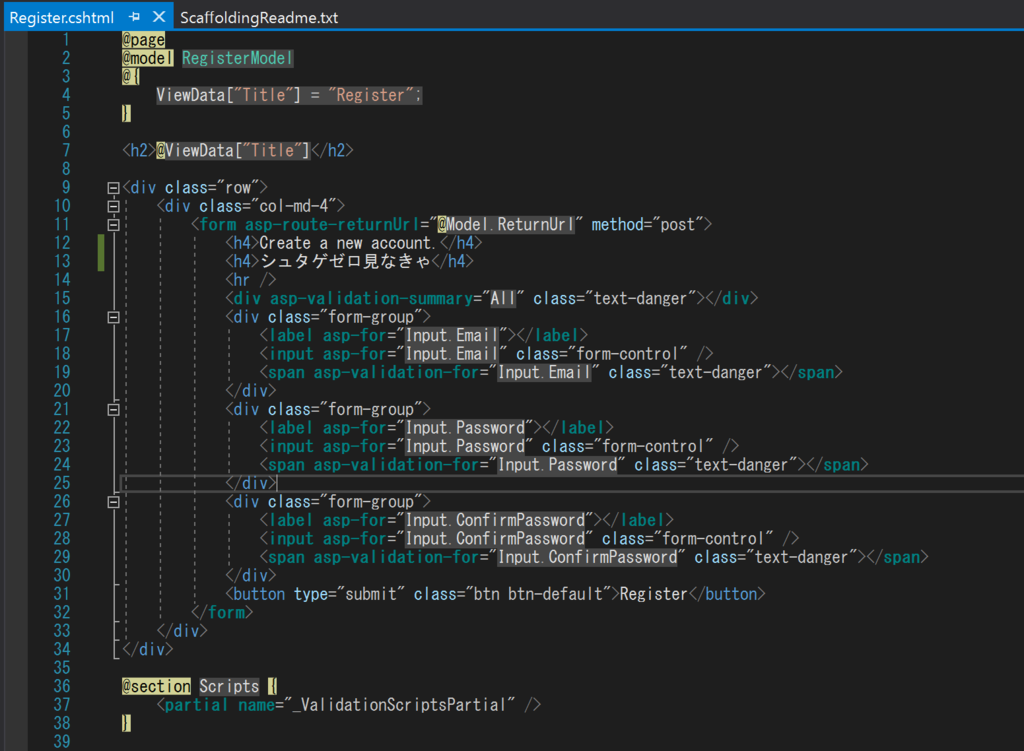1024x751 pixels.
Task: Pin the Register.cshtml tab
Action: [x=135, y=17]
